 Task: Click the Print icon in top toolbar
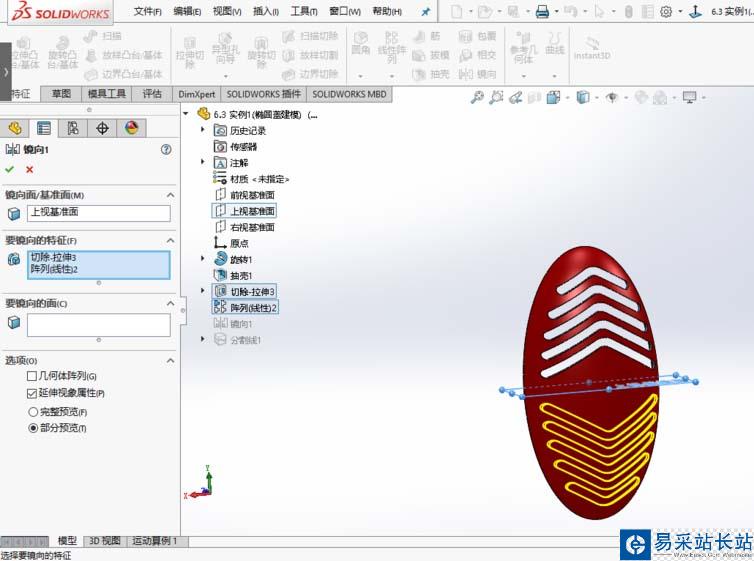pyautogui.click(x=542, y=11)
